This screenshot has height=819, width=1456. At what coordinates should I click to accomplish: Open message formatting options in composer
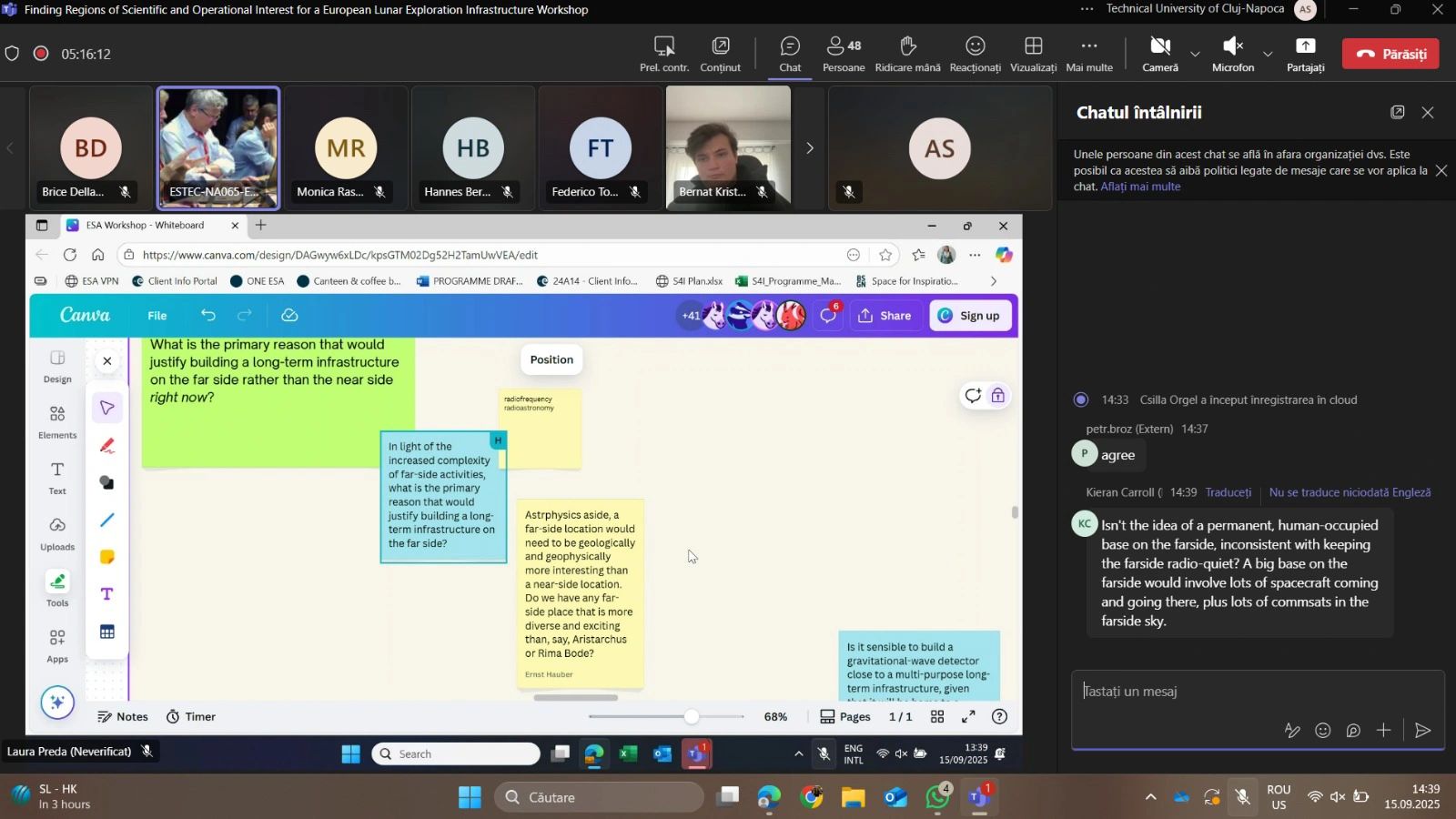click(1292, 731)
